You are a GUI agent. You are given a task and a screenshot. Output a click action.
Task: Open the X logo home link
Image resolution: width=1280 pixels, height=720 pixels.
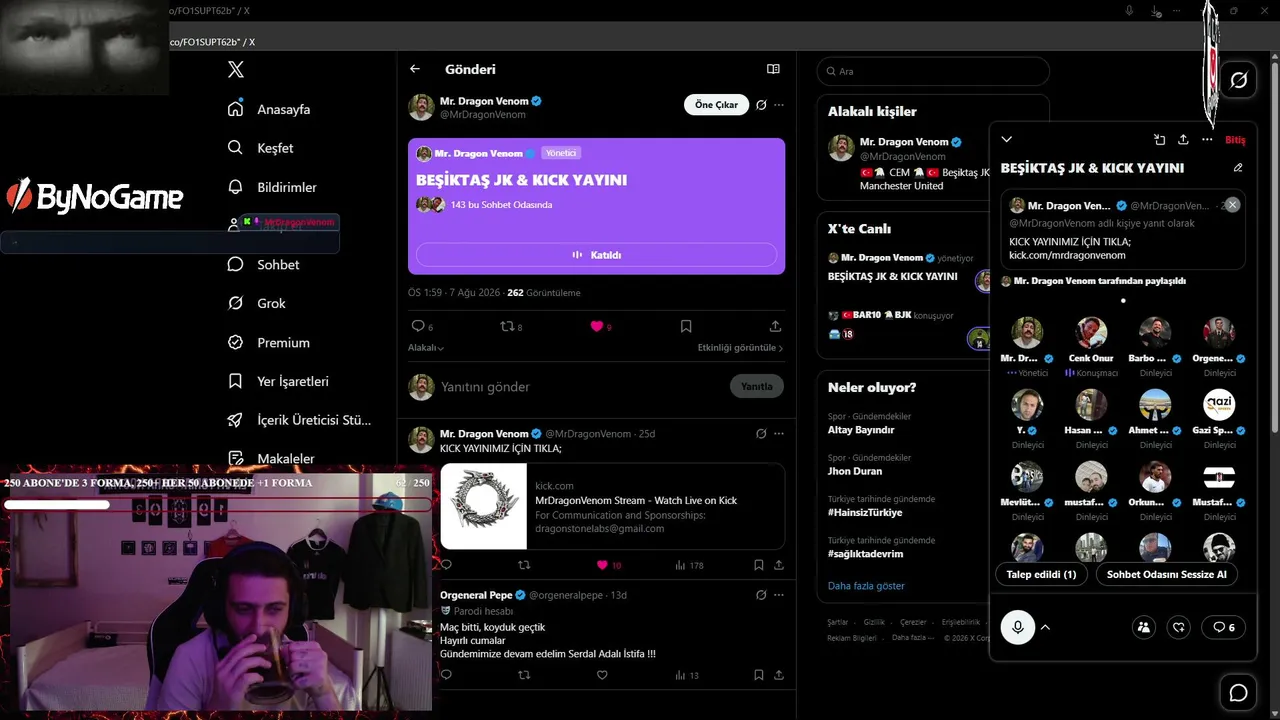[236, 70]
